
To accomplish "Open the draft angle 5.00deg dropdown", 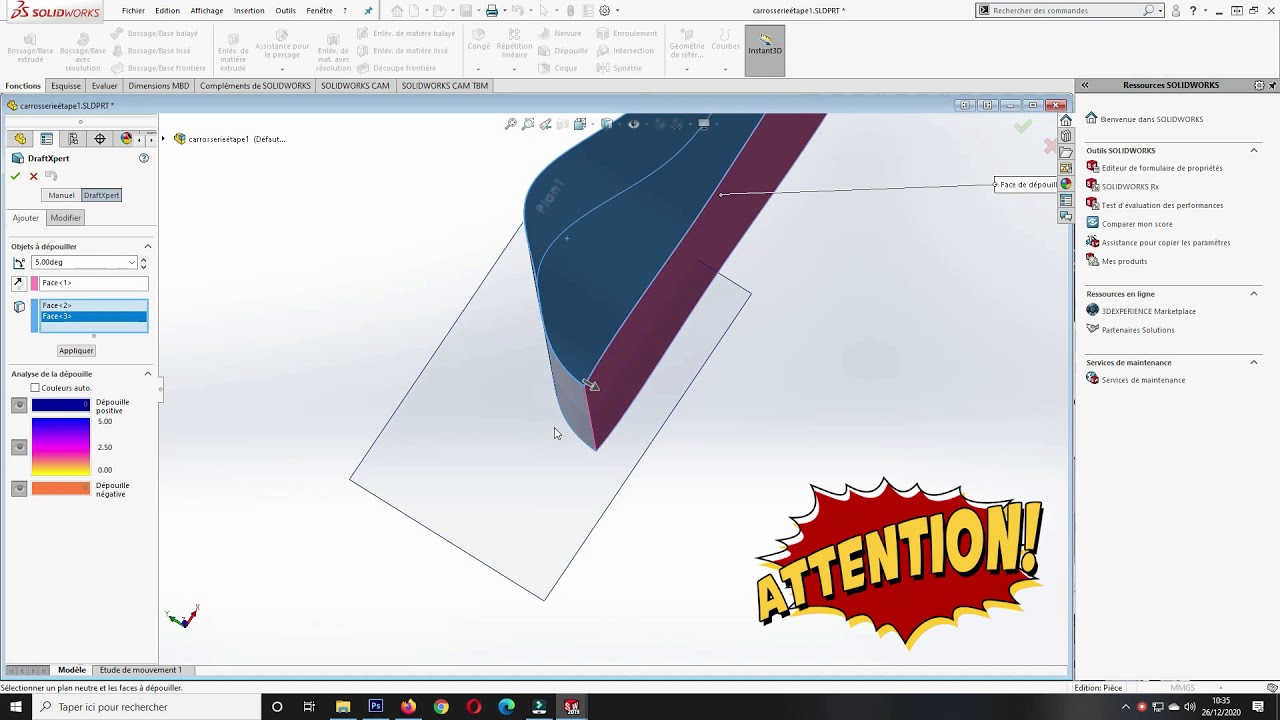I will click(132, 263).
